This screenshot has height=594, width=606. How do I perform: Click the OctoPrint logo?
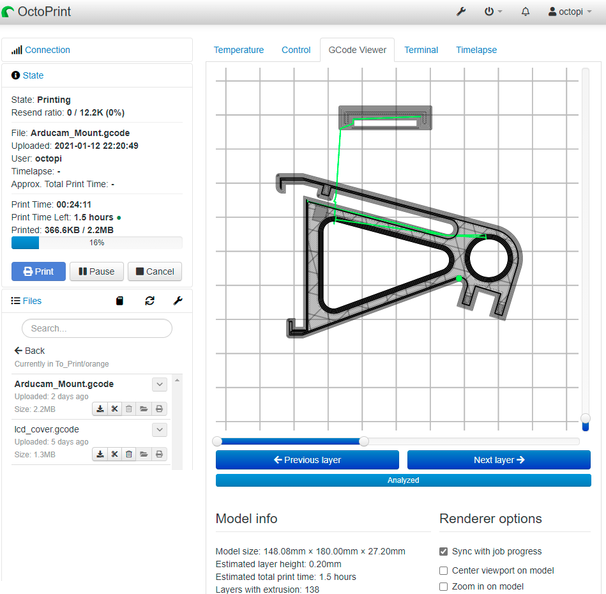36,12
